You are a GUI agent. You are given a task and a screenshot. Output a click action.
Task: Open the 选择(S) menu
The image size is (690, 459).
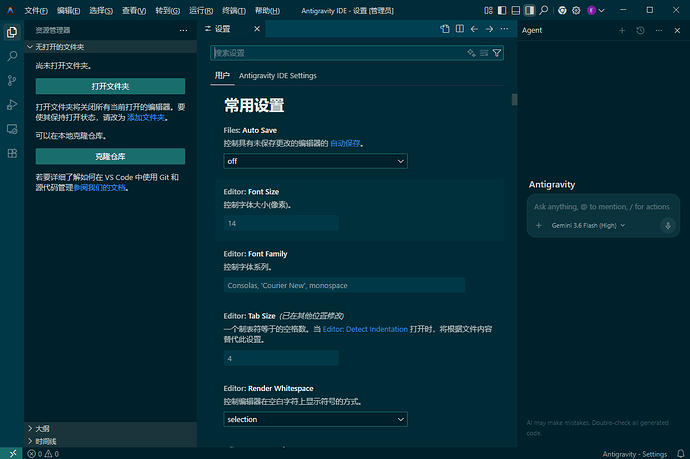(x=101, y=11)
